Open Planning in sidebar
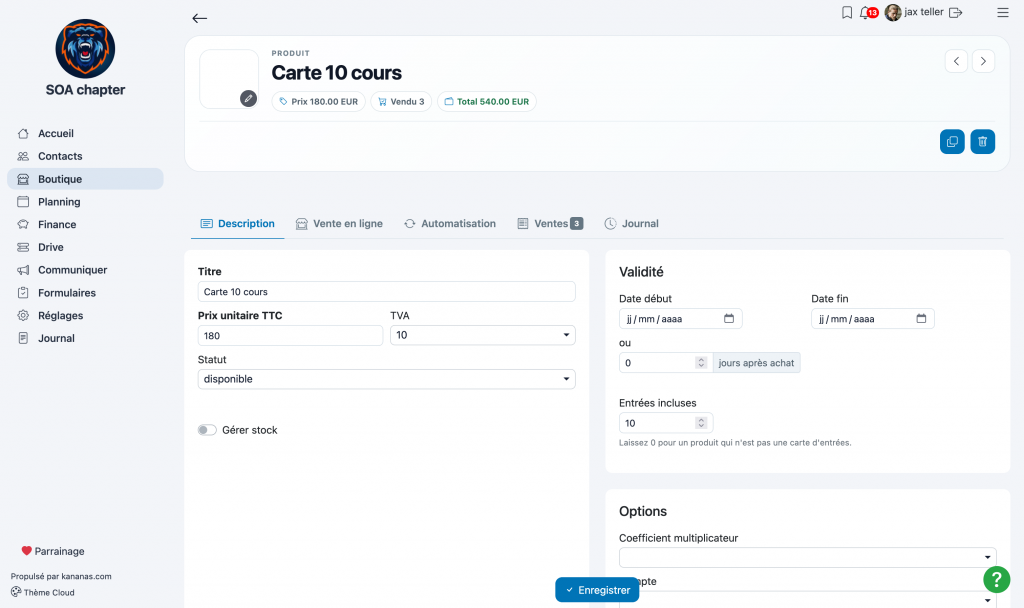This screenshot has height=608, width=1024. [x=85, y=202]
